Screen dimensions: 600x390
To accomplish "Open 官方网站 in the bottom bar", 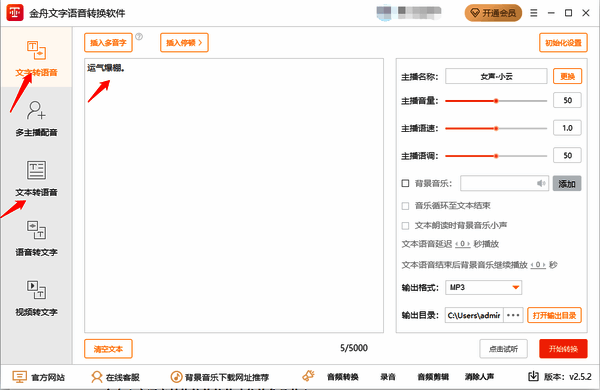I will pyautogui.click(x=39, y=377).
